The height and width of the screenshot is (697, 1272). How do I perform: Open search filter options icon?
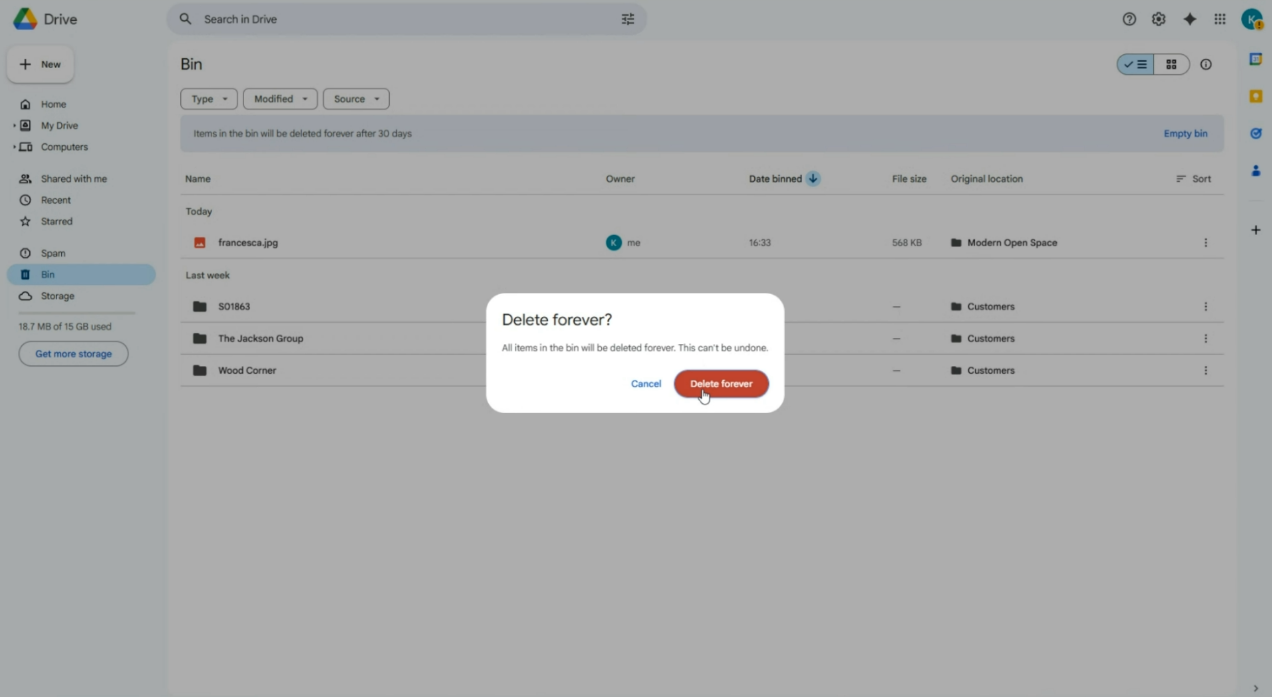coord(628,19)
